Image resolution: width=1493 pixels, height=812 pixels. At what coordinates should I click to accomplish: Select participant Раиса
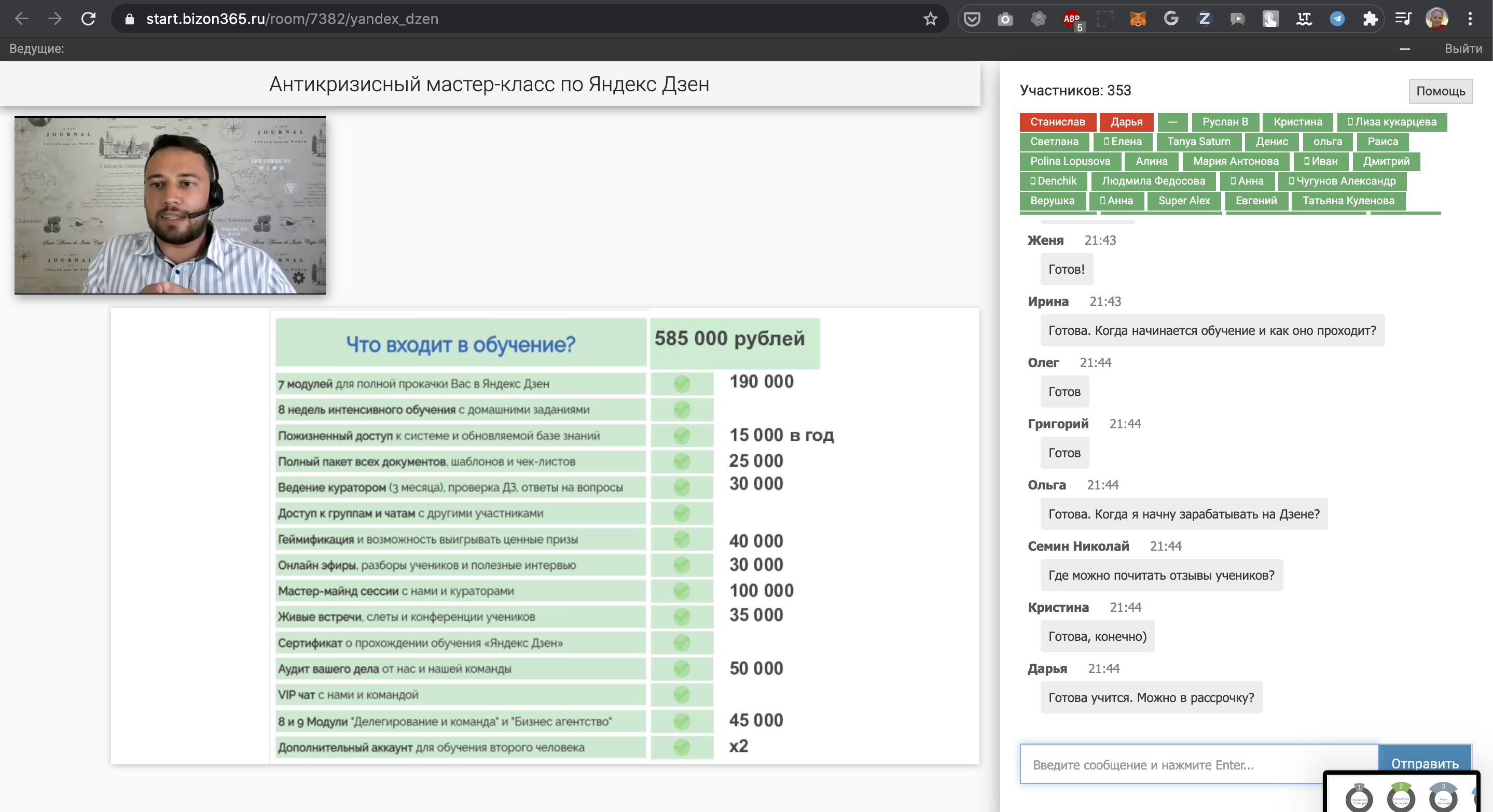click(1383, 142)
